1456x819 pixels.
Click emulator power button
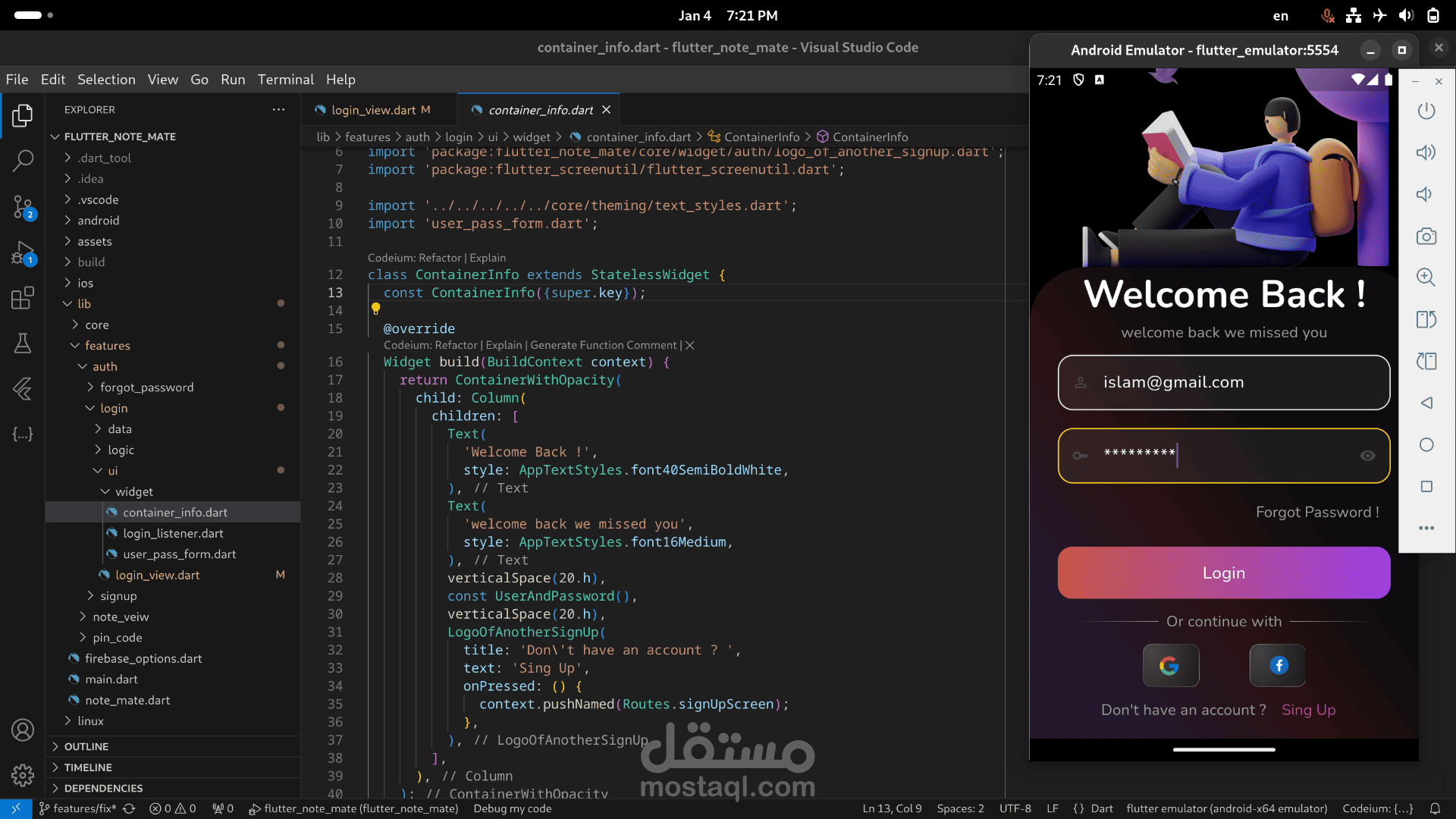pyautogui.click(x=1426, y=111)
